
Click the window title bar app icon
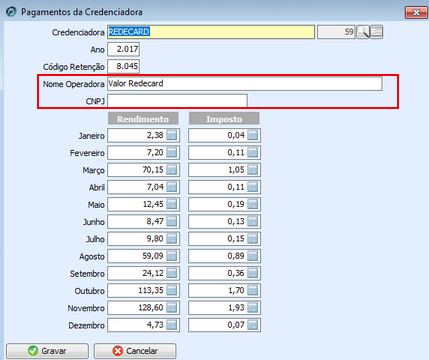point(11,12)
